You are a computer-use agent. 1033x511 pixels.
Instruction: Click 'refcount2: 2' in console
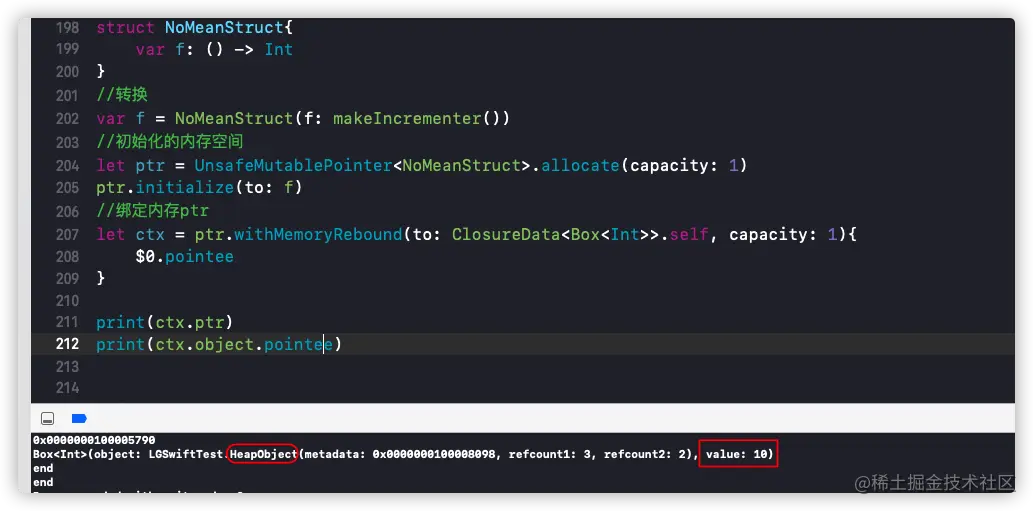pos(645,454)
